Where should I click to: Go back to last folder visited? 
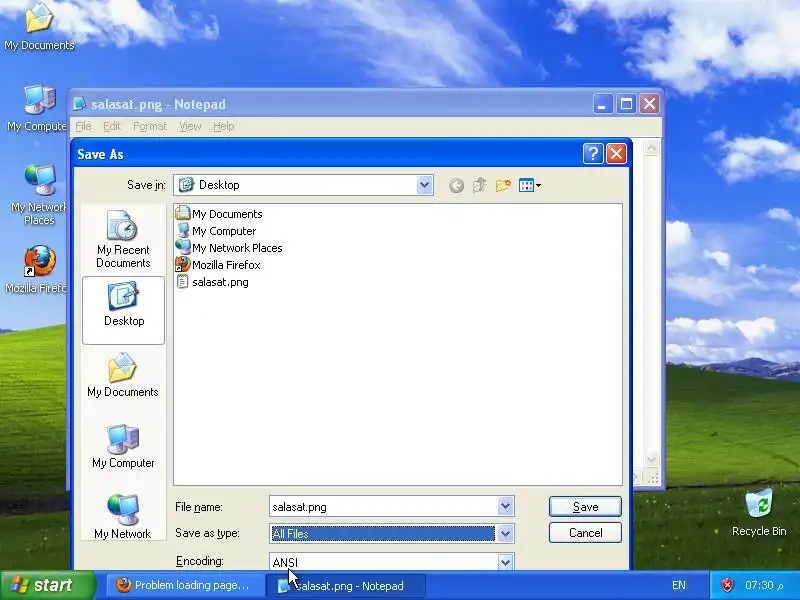[457, 185]
